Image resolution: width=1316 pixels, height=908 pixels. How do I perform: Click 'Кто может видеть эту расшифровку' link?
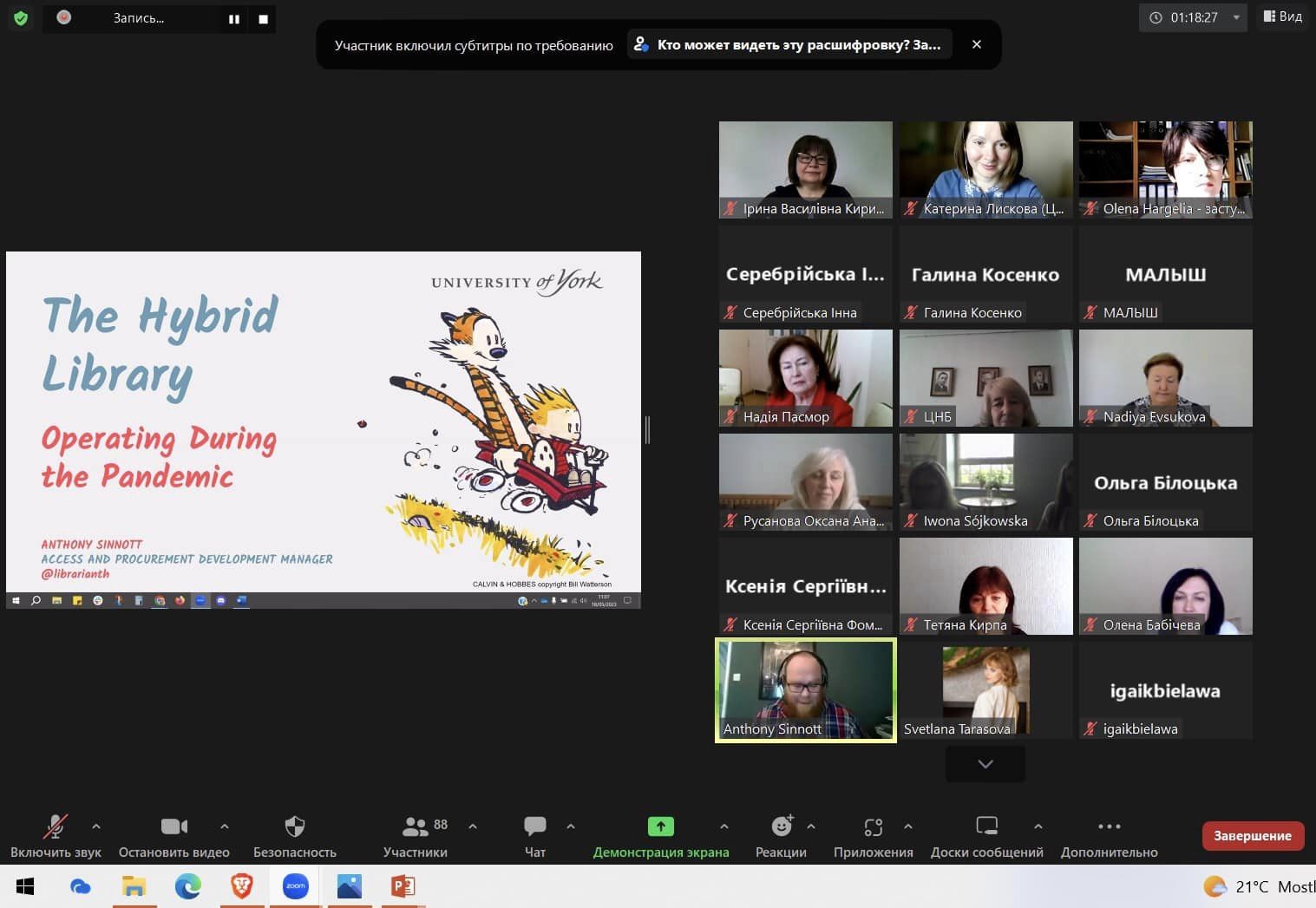point(789,45)
